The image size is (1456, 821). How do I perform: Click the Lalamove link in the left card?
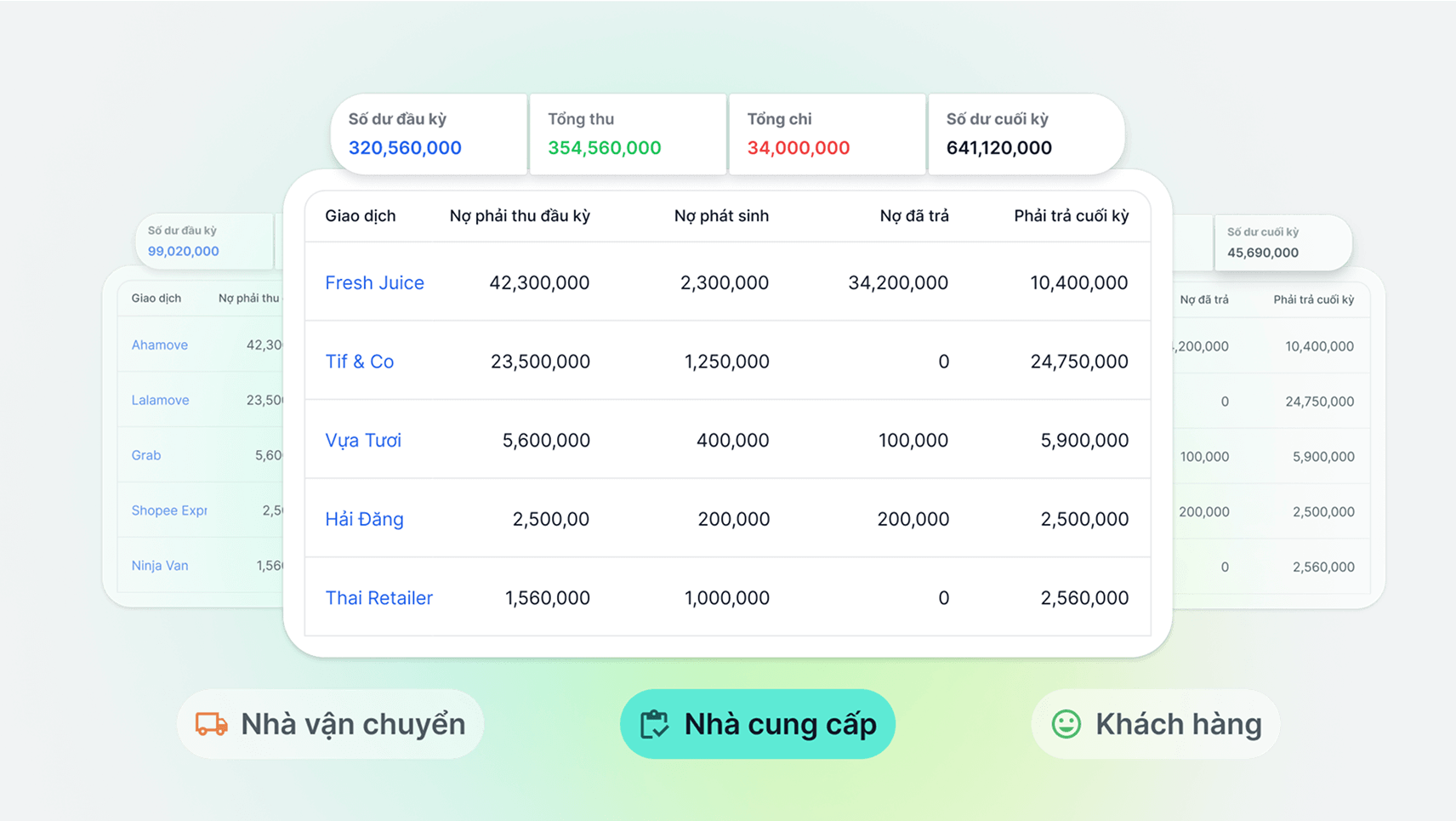[160, 400]
